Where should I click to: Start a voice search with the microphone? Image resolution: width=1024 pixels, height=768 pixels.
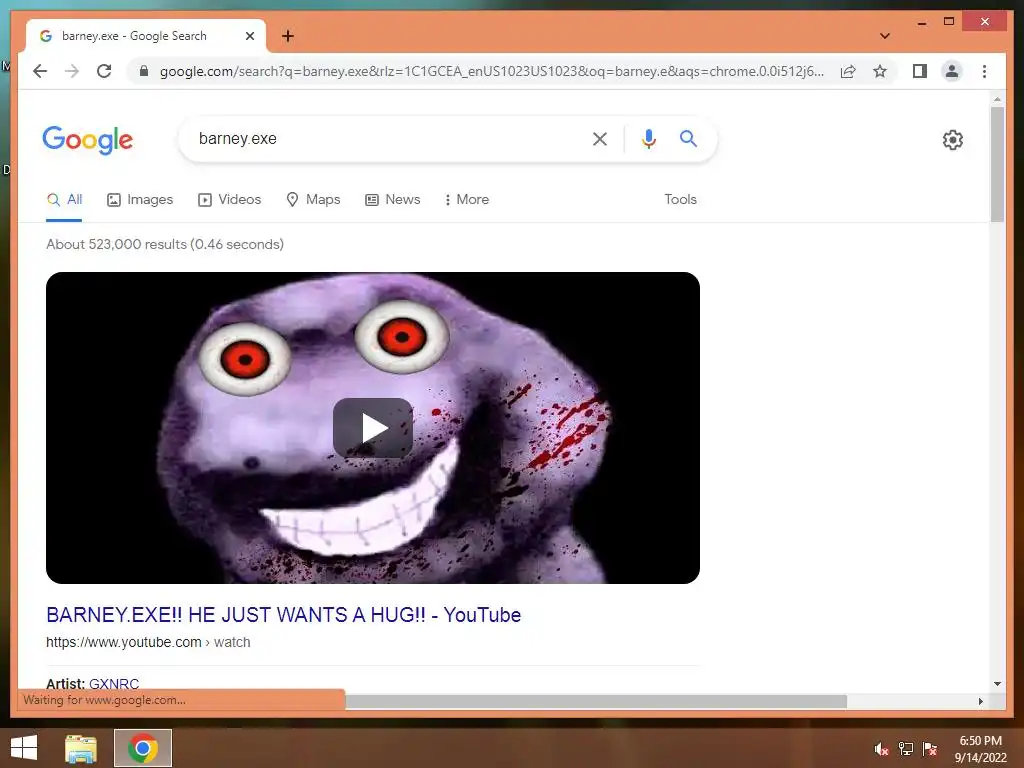[648, 138]
